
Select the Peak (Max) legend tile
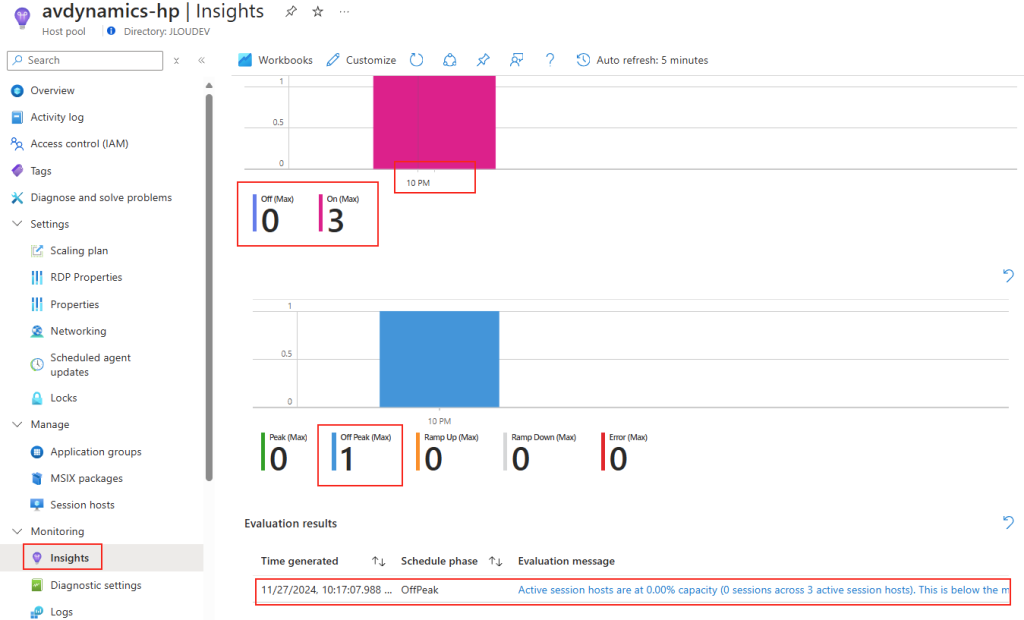coord(285,451)
